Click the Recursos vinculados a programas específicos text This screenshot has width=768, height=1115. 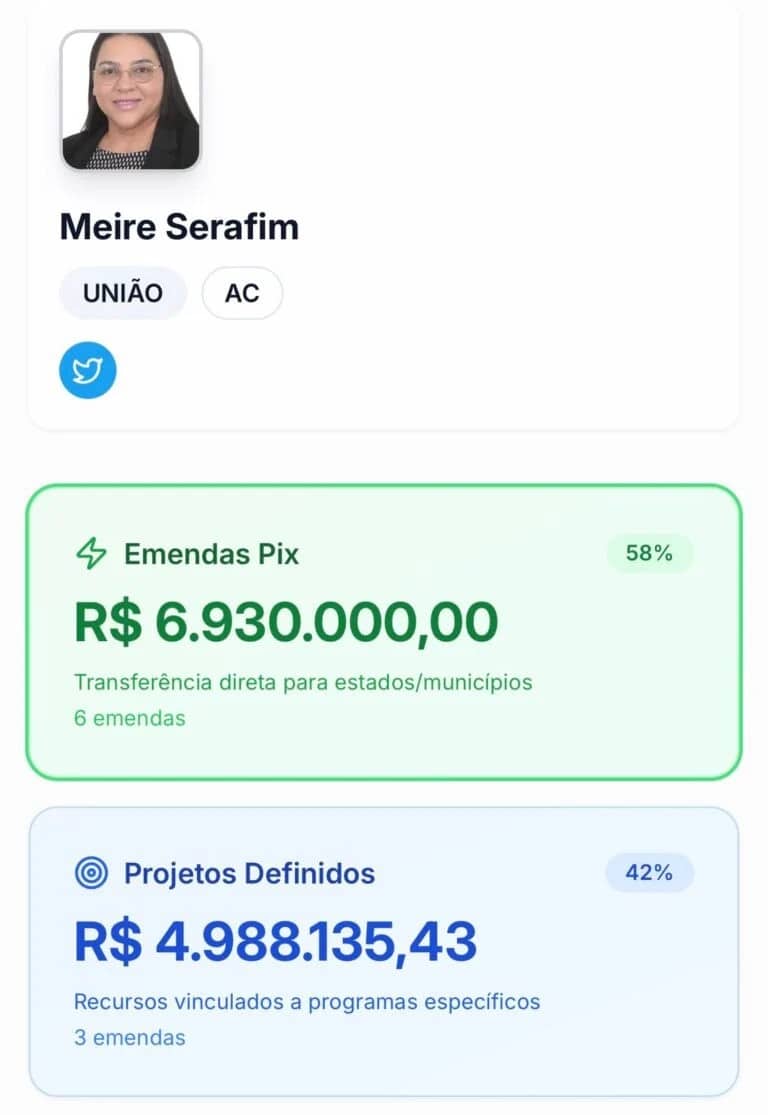click(307, 1001)
